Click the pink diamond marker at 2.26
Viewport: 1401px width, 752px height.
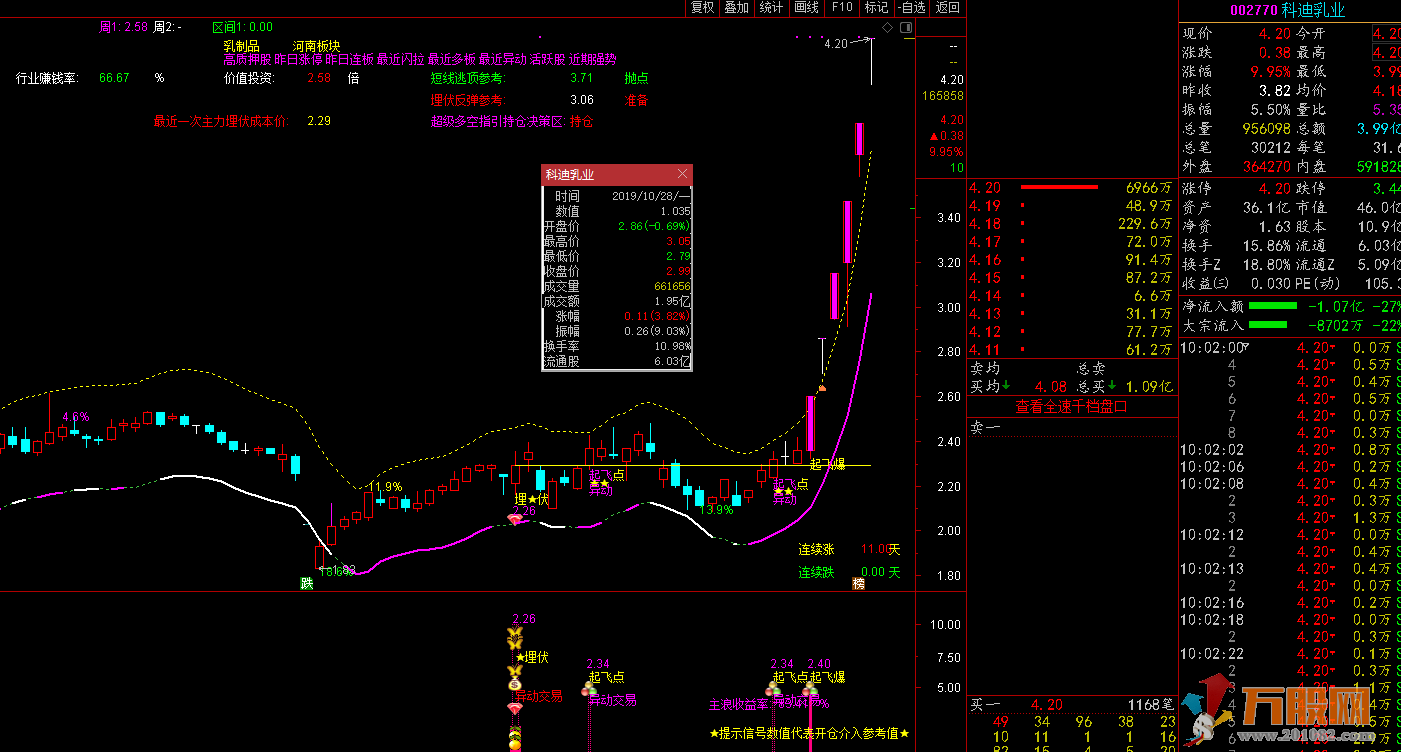pyautogui.click(x=516, y=520)
